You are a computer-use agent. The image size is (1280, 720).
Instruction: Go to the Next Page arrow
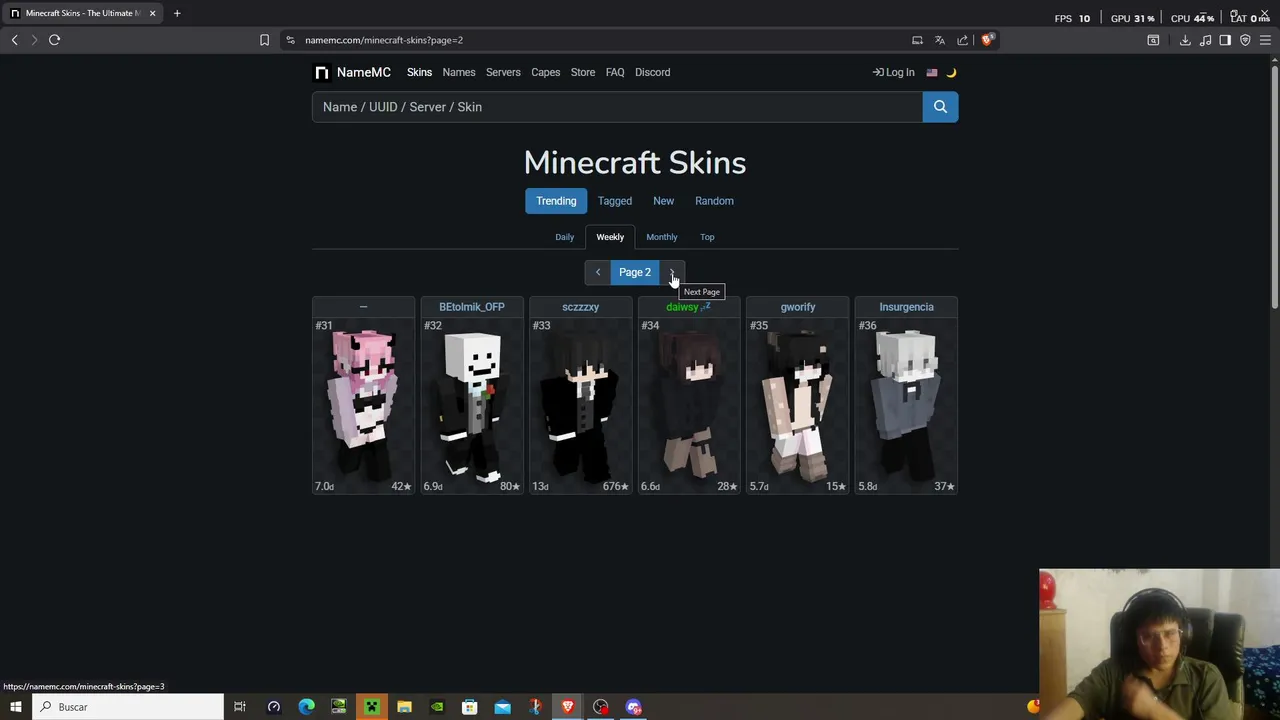tap(672, 272)
